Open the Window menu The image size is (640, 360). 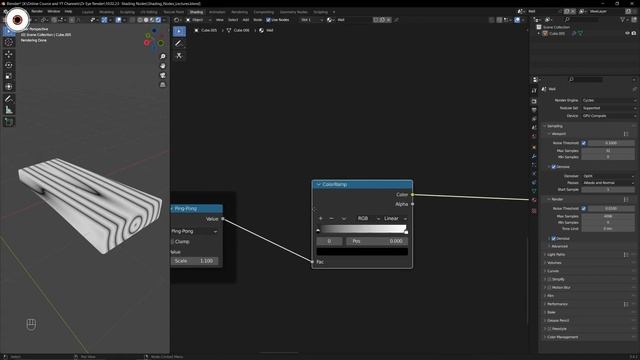pos(53,11)
